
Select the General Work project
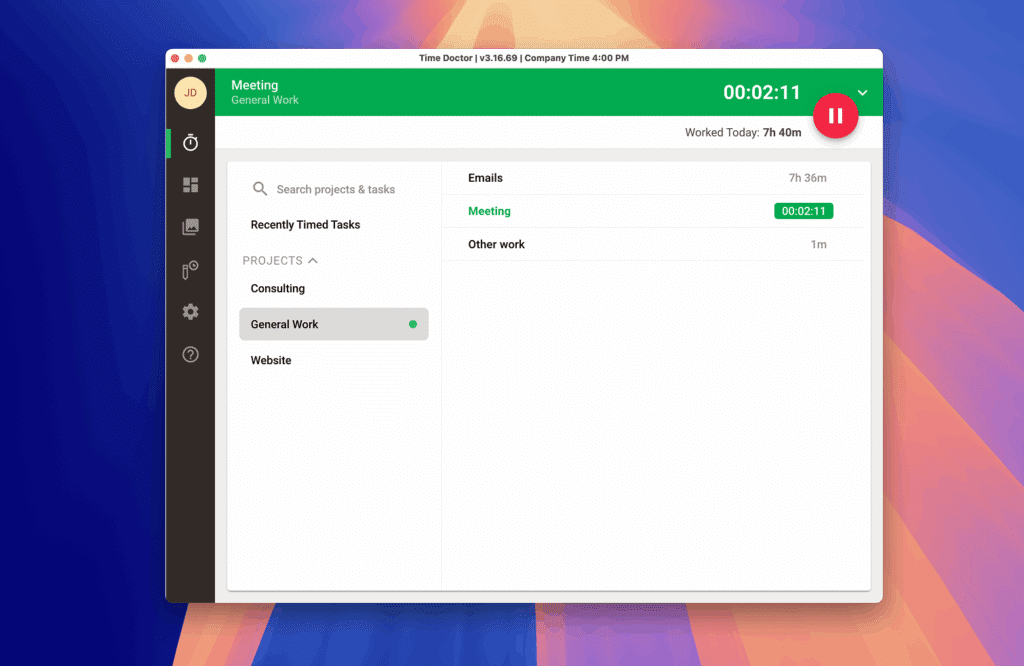(x=334, y=324)
